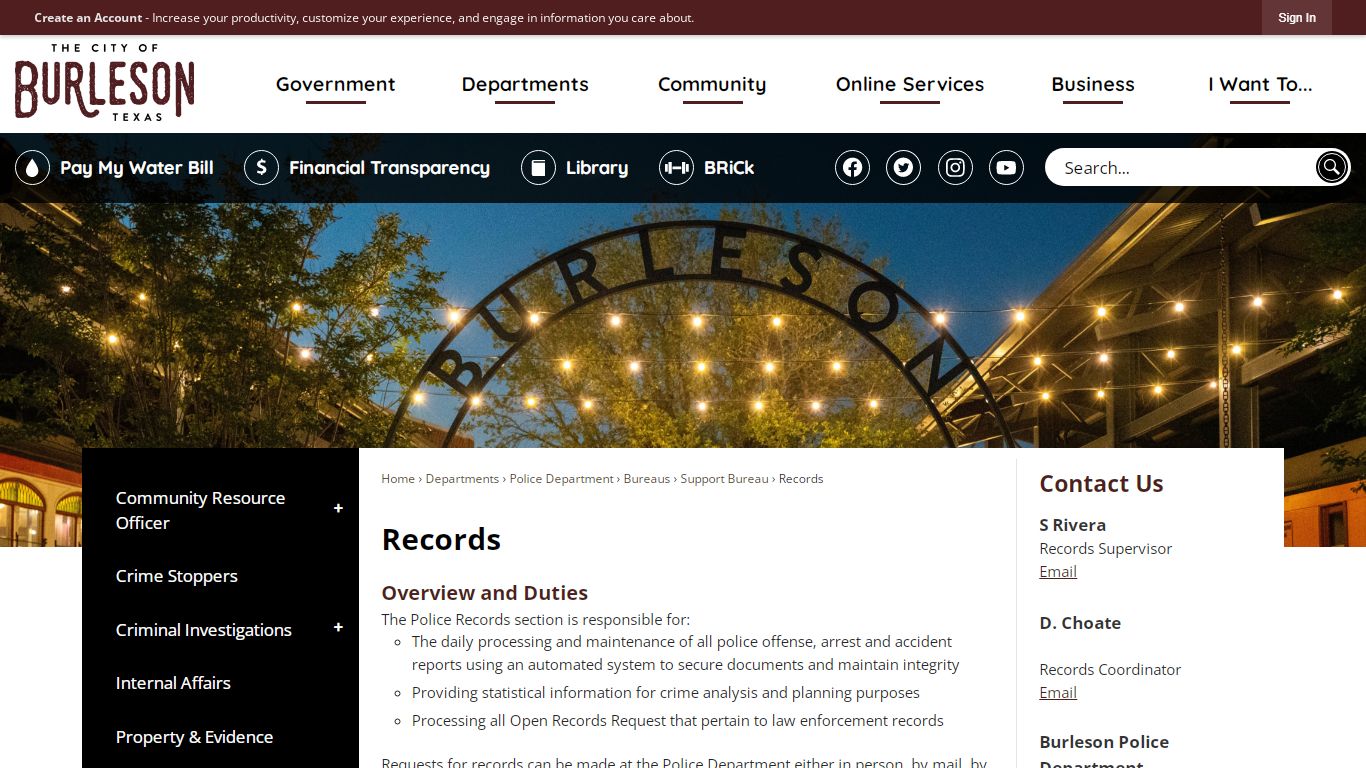Click the Create an Account link
The width and height of the screenshot is (1366, 768).
pyautogui.click(x=88, y=18)
